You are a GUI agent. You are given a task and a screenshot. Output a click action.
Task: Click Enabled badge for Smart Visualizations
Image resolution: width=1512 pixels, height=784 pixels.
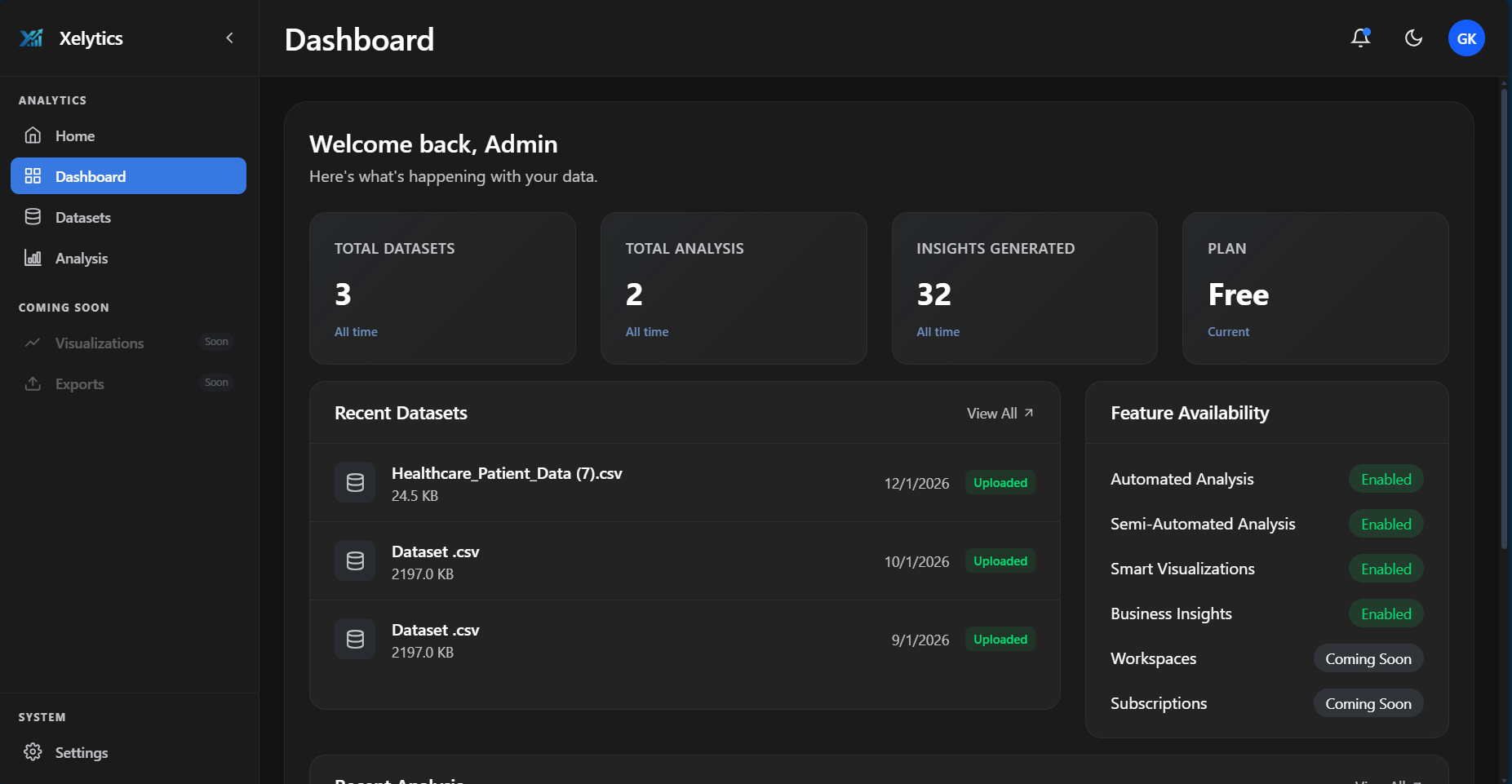click(1386, 569)
